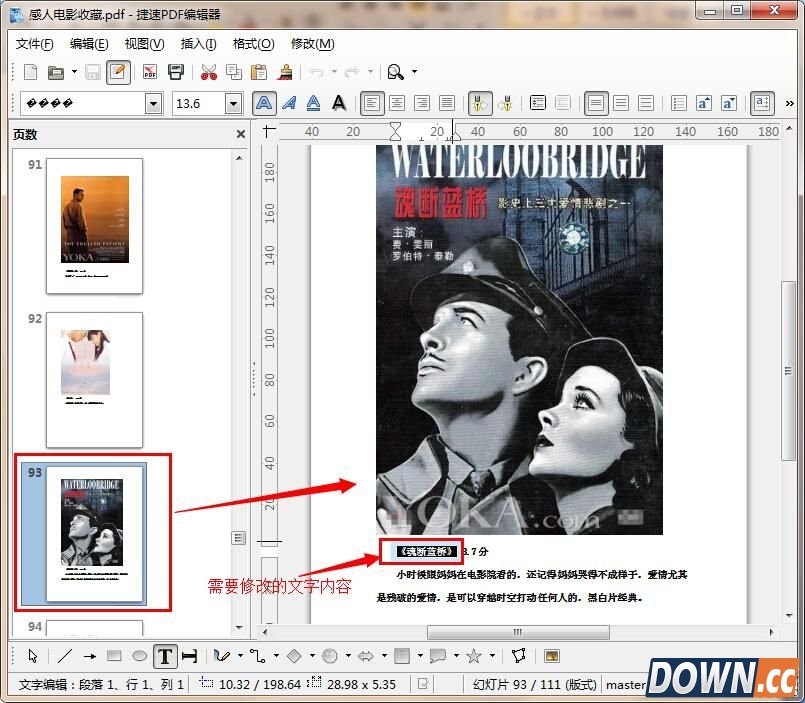Select the Line drawing tool
The width and height of the screenshot is (805, 703).
(x=65, y=656)
